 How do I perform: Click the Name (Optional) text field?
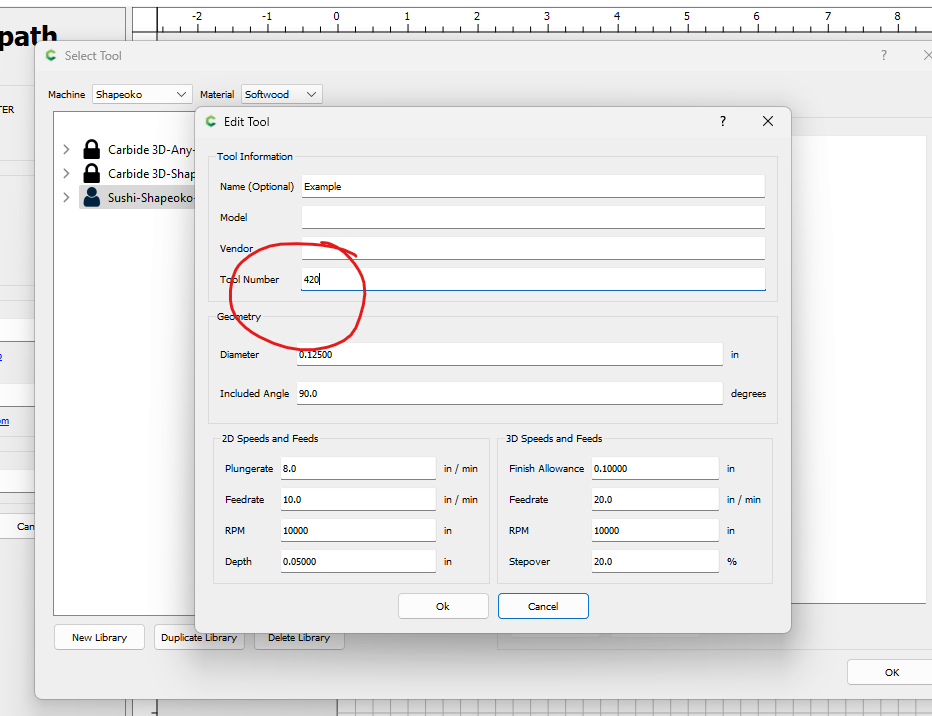tap(532, 186)
